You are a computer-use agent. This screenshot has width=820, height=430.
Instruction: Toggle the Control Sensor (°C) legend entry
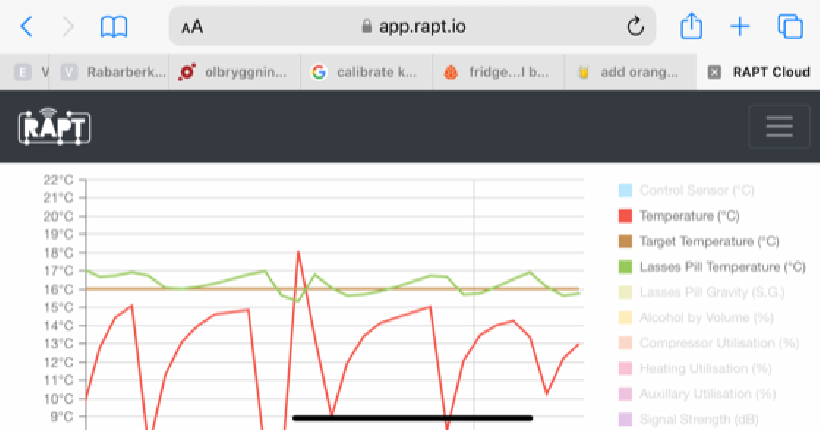(686, 190)
